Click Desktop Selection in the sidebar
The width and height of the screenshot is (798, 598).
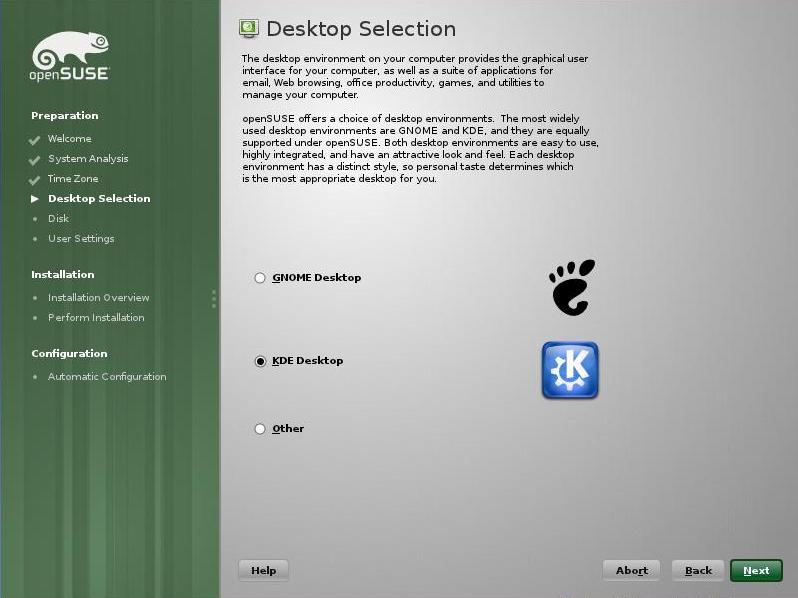pos(99,198)
